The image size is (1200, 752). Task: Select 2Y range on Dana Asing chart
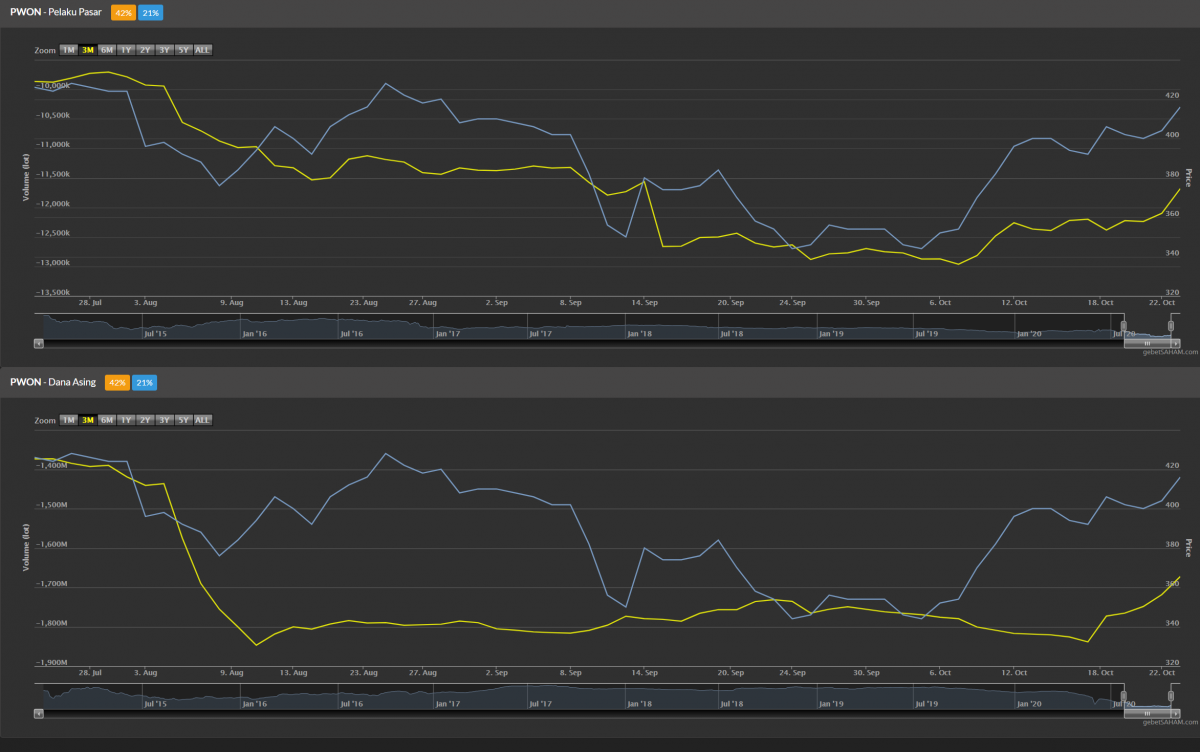pyautogui.click(x=145, y=420)
